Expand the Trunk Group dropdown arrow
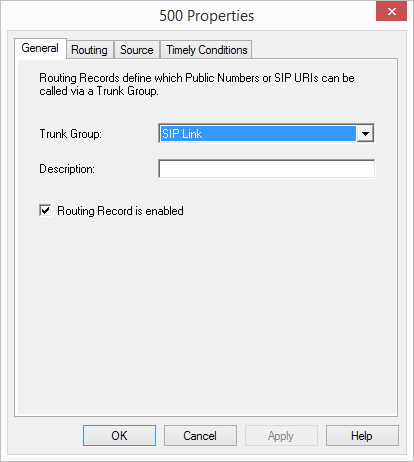This screenshot has width=414, height=462. pyautogui.click(x=365, y=134)
